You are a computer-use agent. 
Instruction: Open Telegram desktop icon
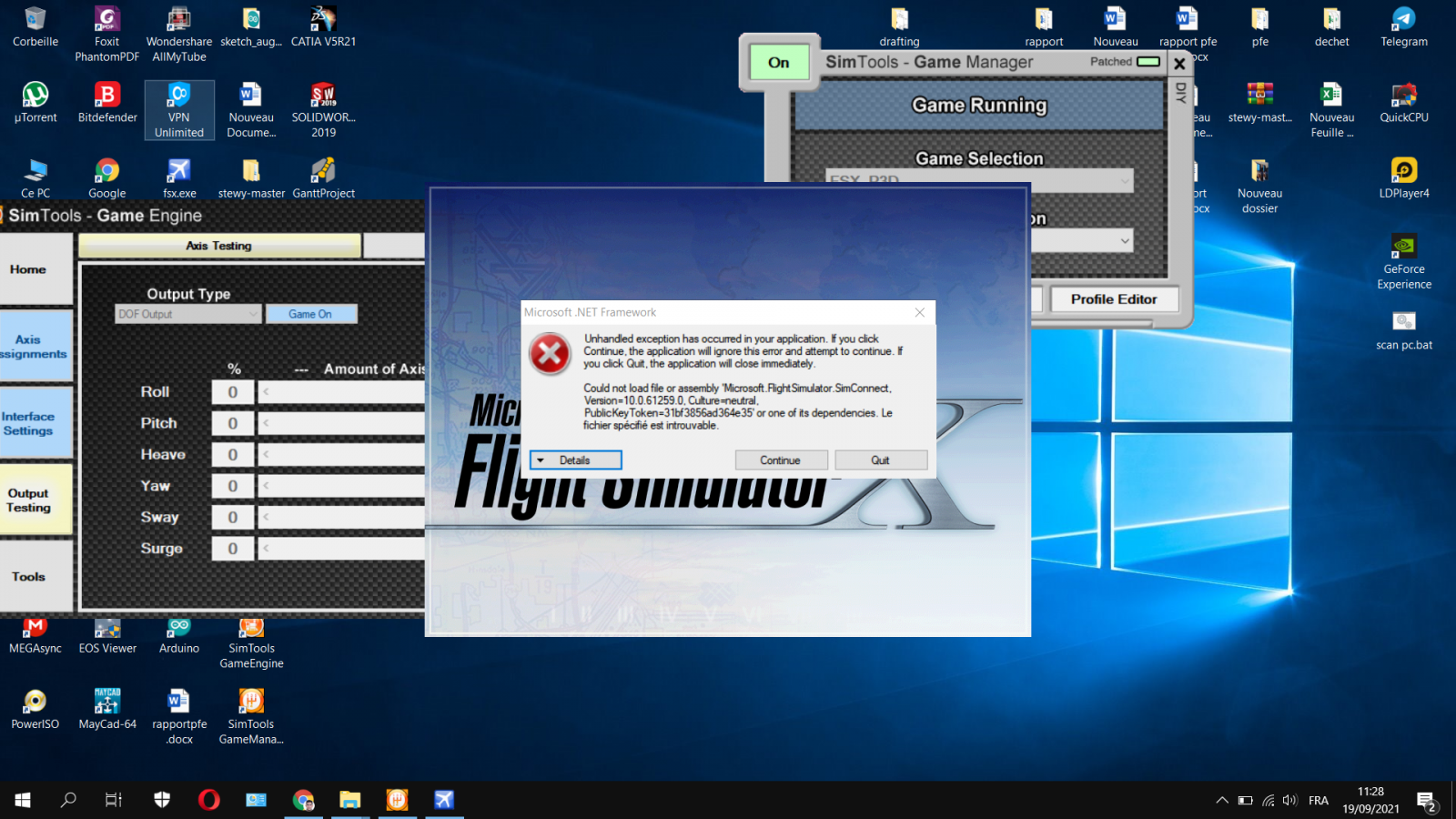point(1404,27)
